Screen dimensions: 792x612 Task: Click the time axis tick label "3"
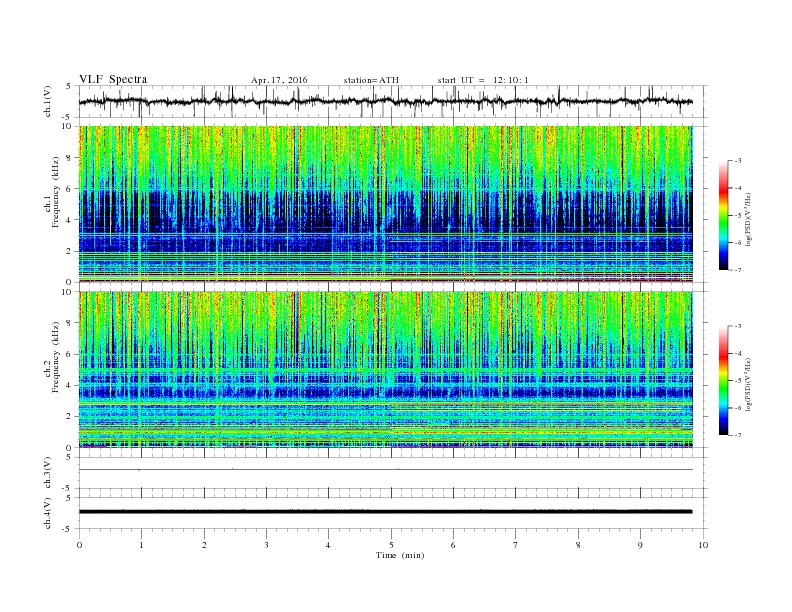[x=266, y=545]
